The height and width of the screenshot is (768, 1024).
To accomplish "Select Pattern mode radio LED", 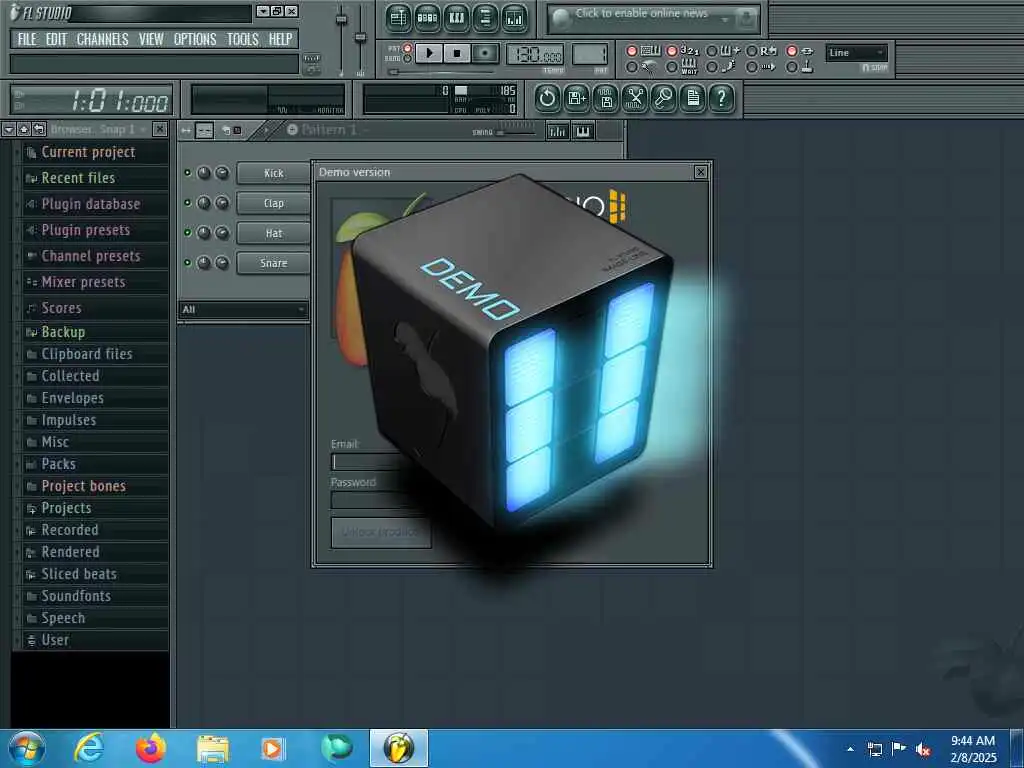I will 408,48.
